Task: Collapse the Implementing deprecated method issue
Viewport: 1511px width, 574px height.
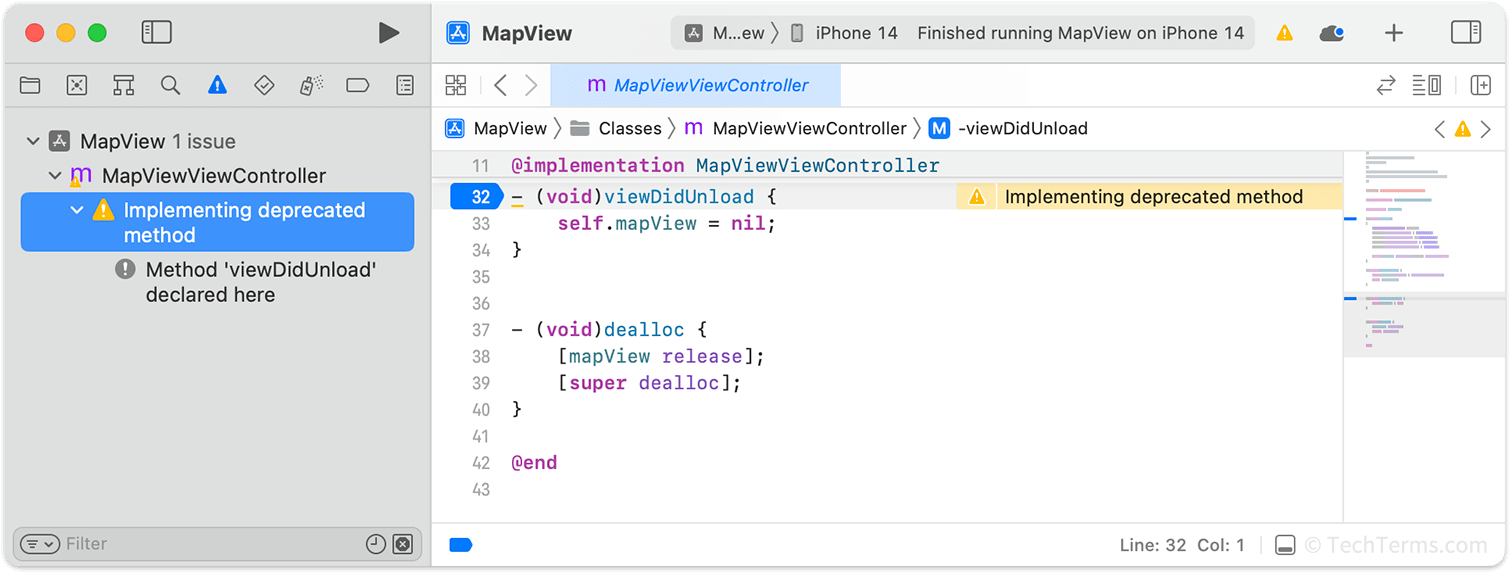Action: pos(77,210)
